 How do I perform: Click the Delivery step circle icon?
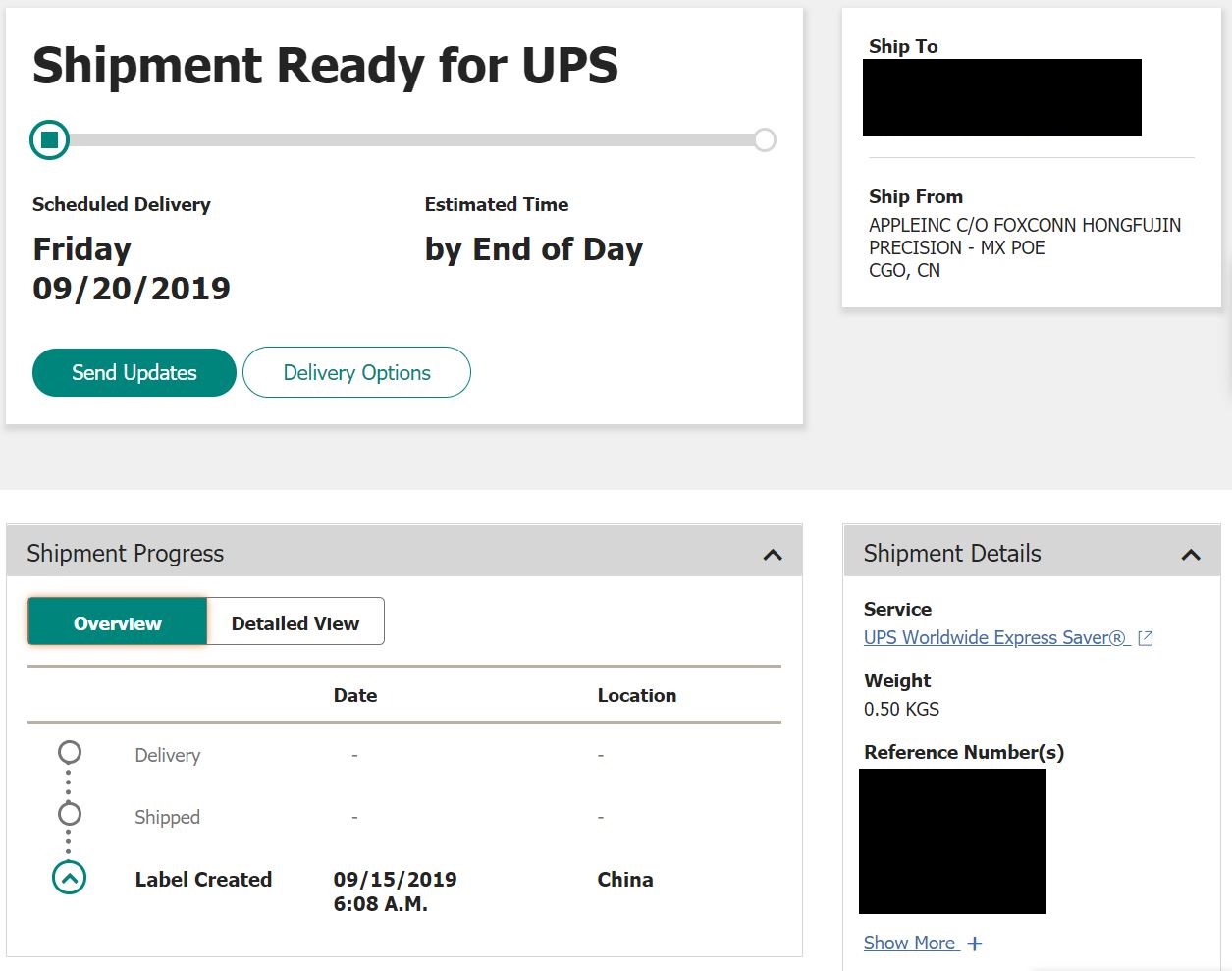click(70, 753)
